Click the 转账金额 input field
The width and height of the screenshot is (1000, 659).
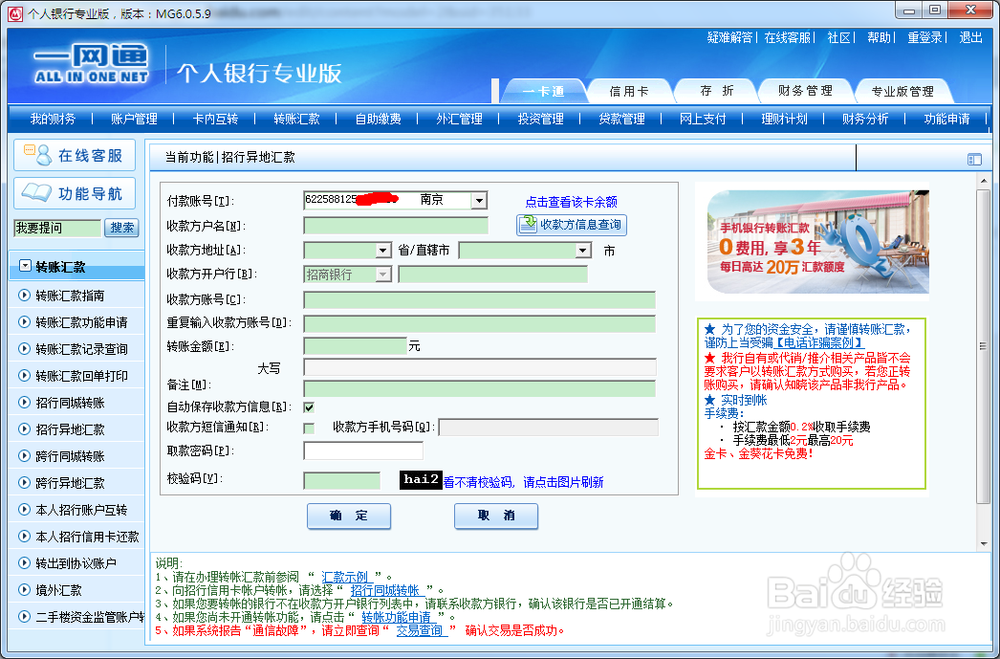point(355,346)
